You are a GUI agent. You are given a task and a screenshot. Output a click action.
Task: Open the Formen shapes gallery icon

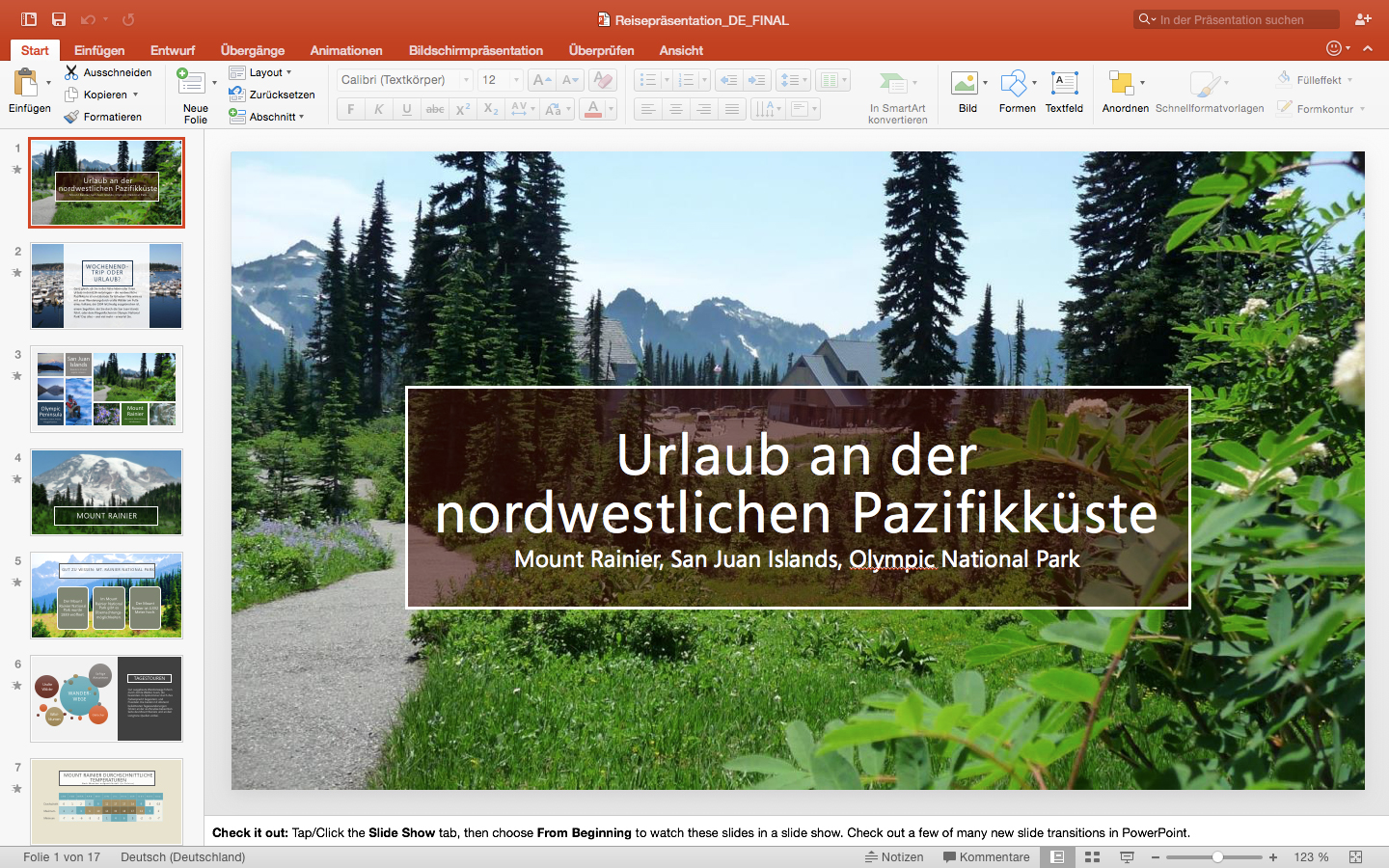pyautogui.click(x=1013, y=85)
